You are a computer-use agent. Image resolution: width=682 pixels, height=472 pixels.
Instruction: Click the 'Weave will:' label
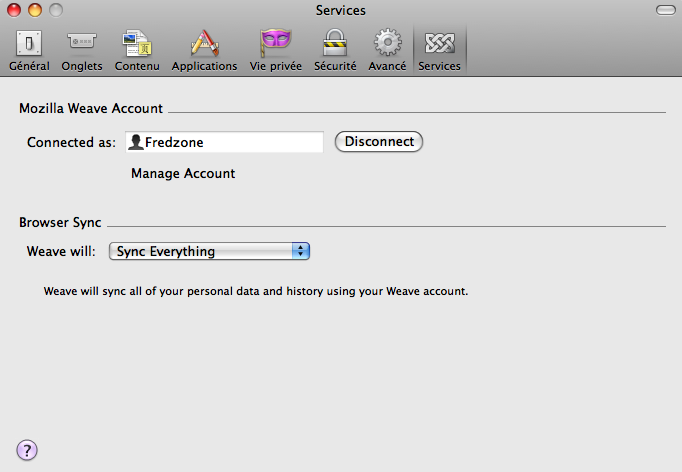[x=61, y=251]
